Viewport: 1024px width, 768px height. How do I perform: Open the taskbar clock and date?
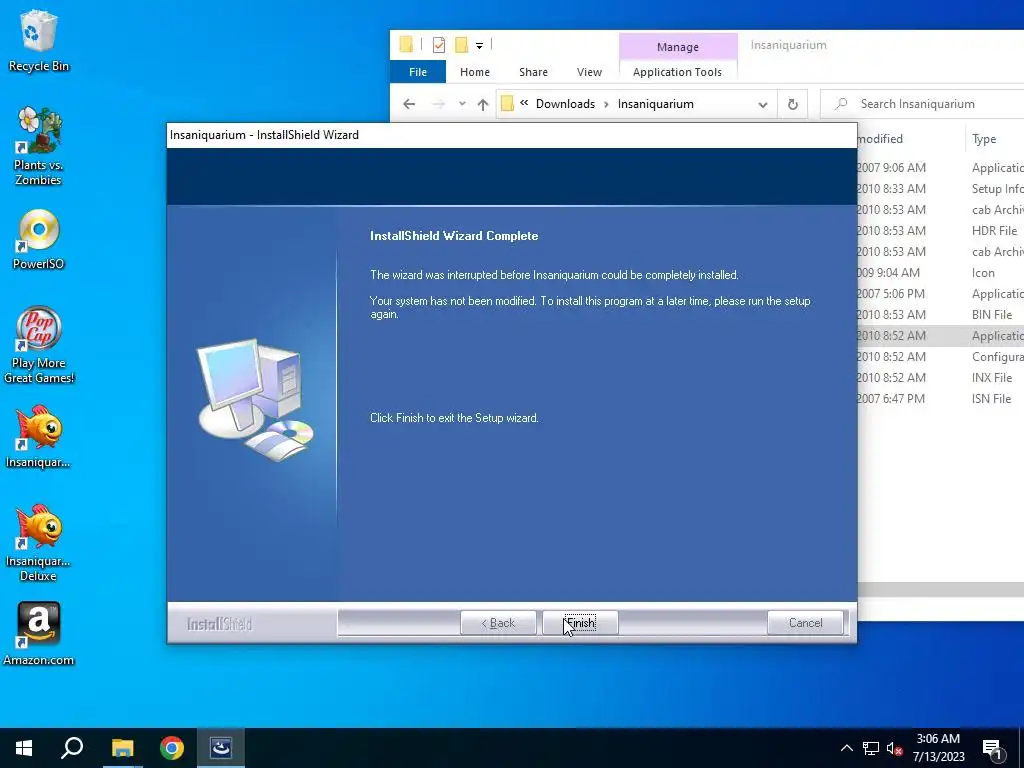click(938, 748)
